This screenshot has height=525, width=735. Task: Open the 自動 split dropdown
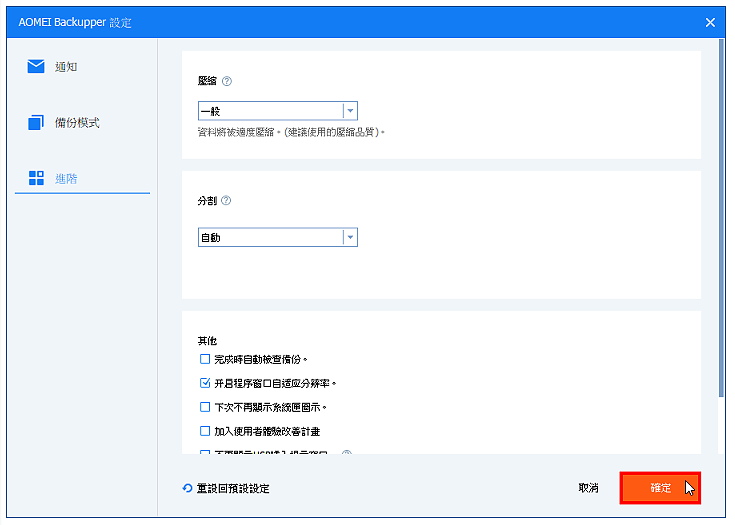278,237
